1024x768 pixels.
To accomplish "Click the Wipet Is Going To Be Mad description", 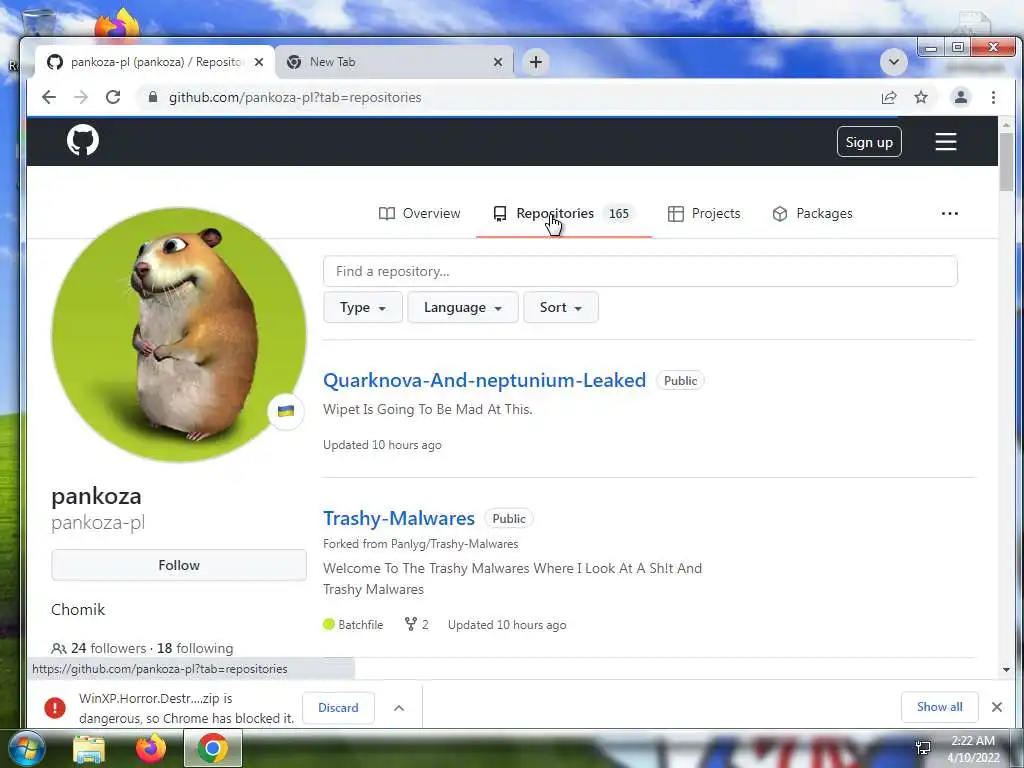I will pos(428,409).
